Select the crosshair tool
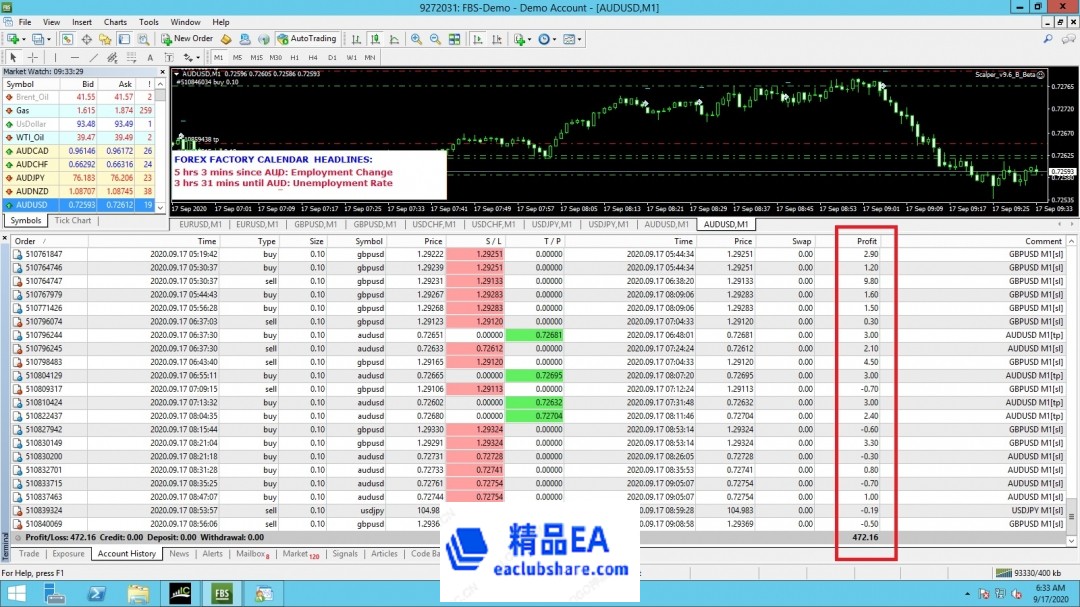1080x607 pixels. [x=32, y=58]
